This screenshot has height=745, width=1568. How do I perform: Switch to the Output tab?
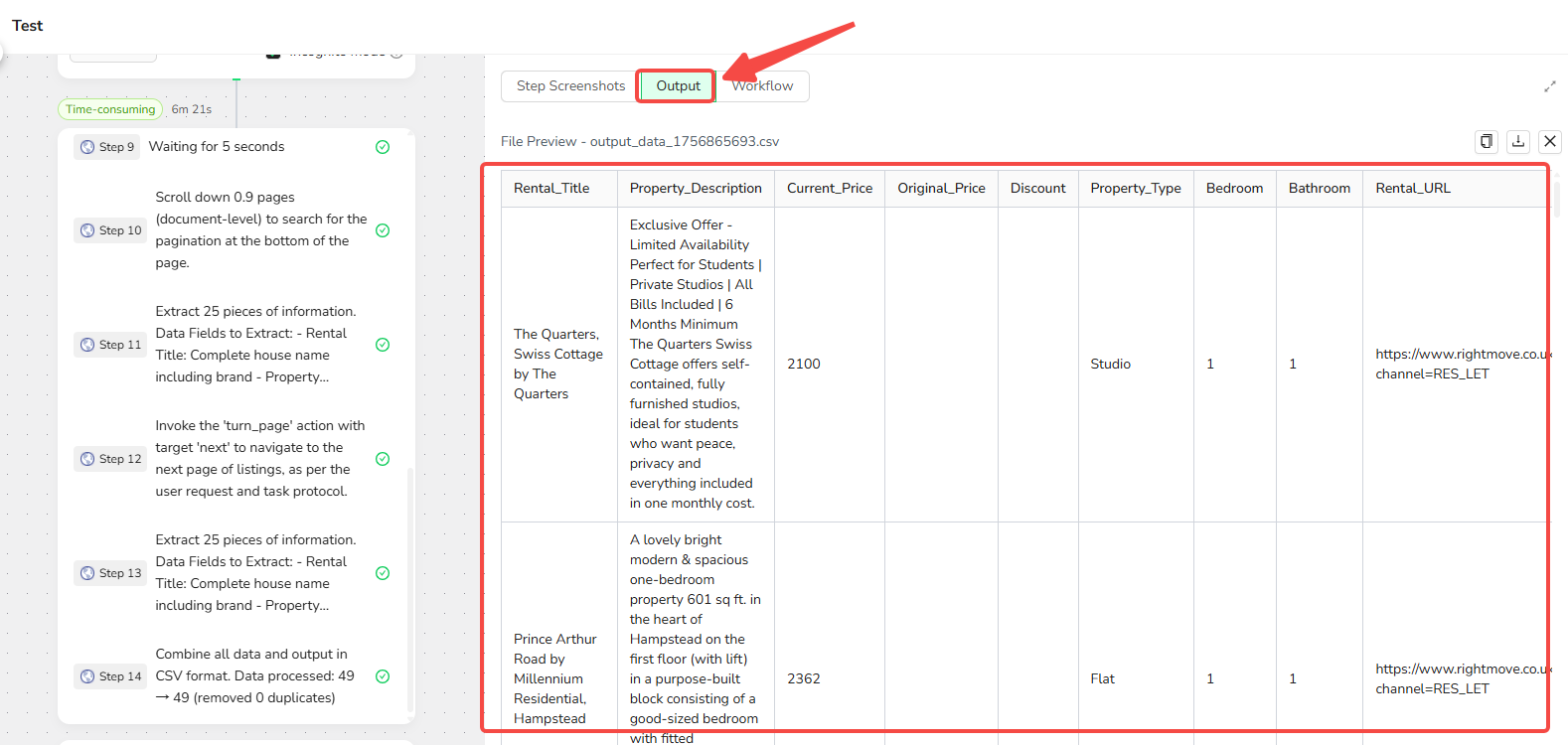coord(678,85)
